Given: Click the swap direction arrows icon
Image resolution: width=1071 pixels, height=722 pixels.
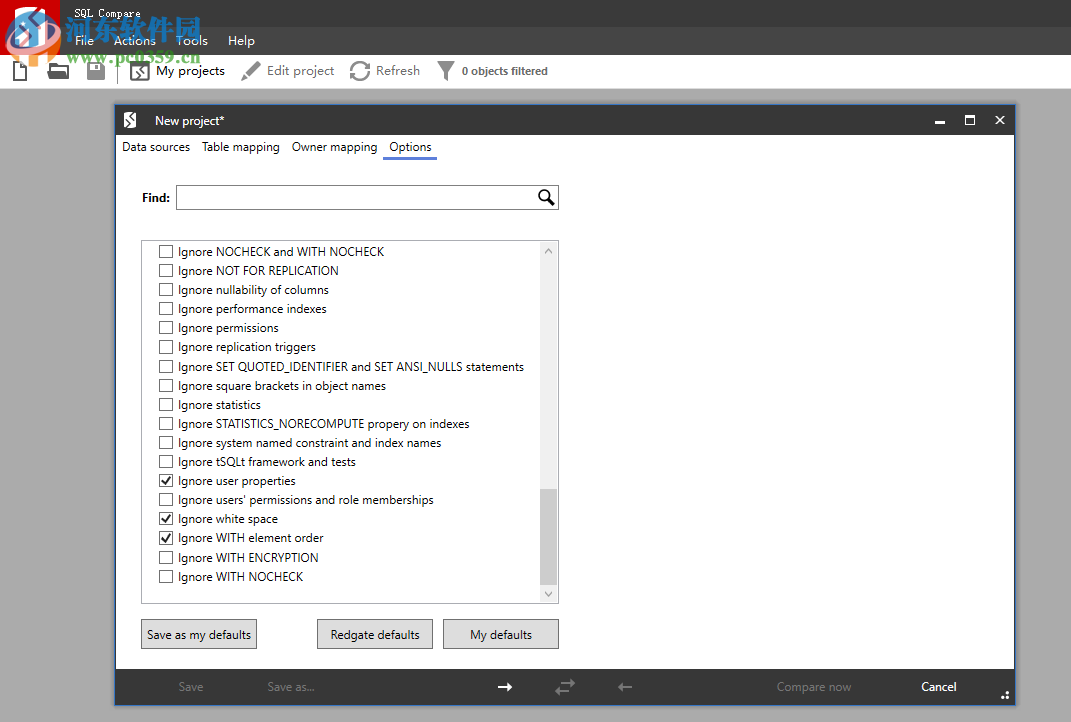Looking at the screenshot, I should (565, 687).
